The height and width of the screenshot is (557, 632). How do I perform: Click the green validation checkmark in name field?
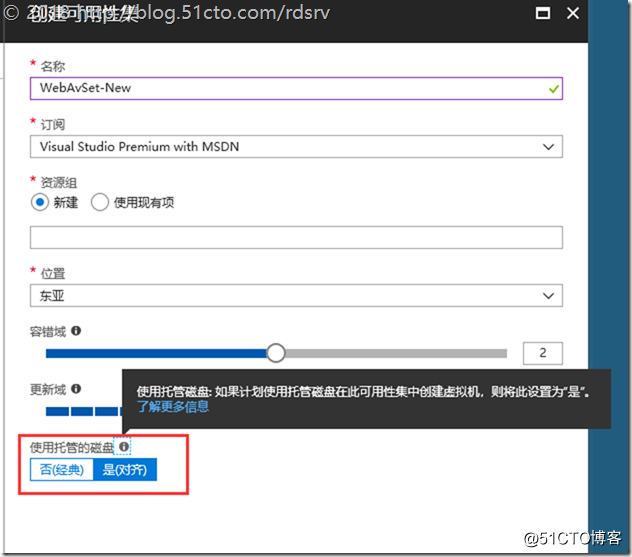pyautogui.click(x=554, y=89)
